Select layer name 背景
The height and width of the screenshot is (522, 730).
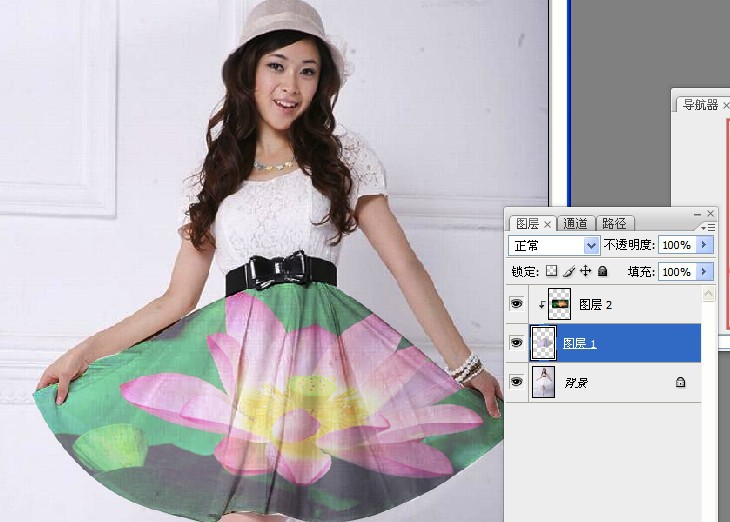point(576,383)
